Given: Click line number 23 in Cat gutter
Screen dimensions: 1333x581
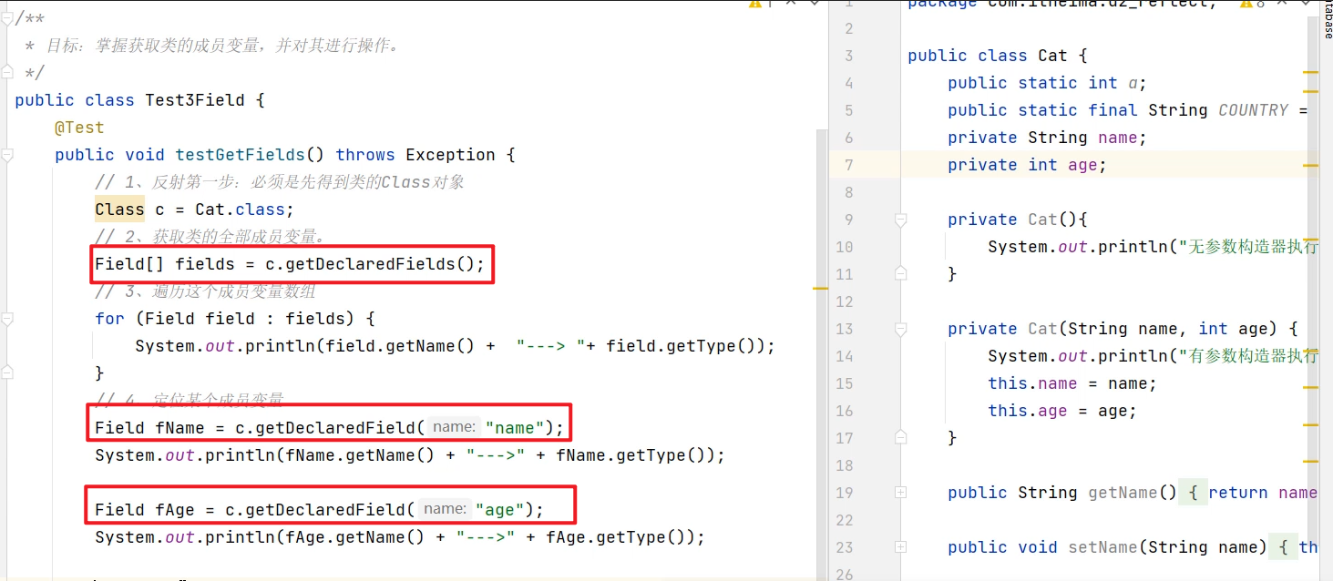Looking at the screenshot, I should click(x=844, y=547).
